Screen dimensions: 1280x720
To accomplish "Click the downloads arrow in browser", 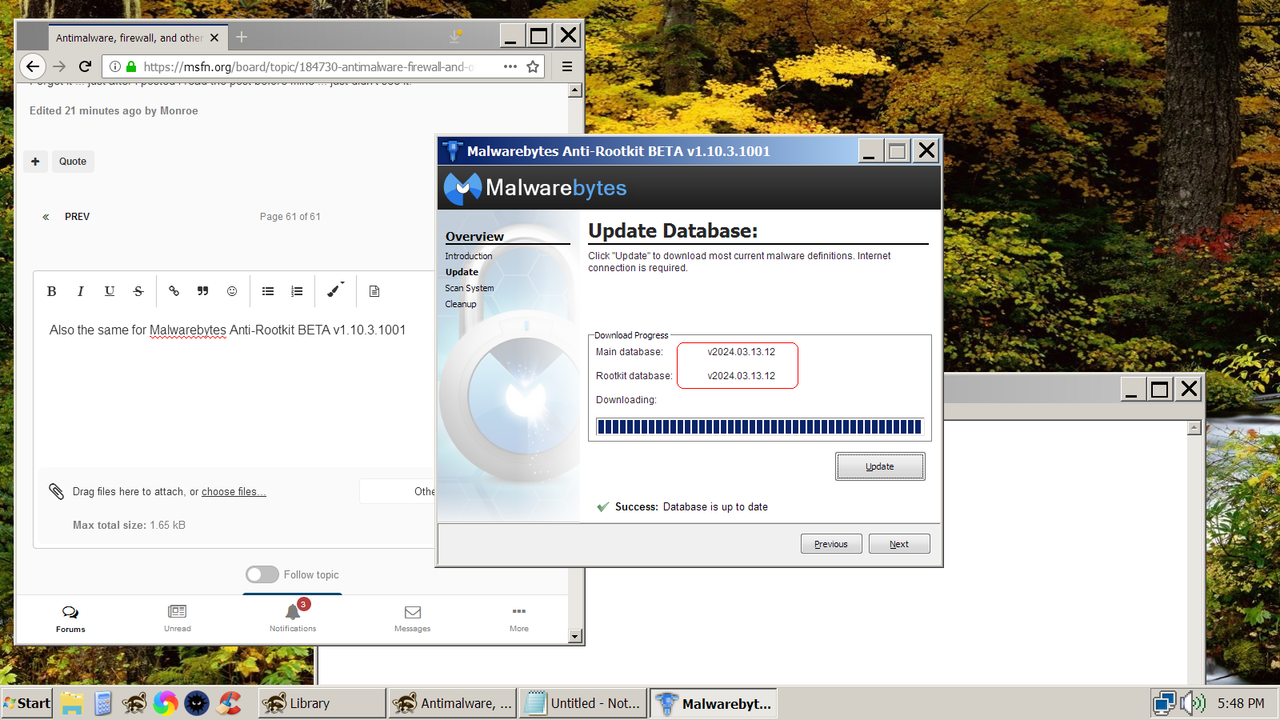I will (456, 36).
